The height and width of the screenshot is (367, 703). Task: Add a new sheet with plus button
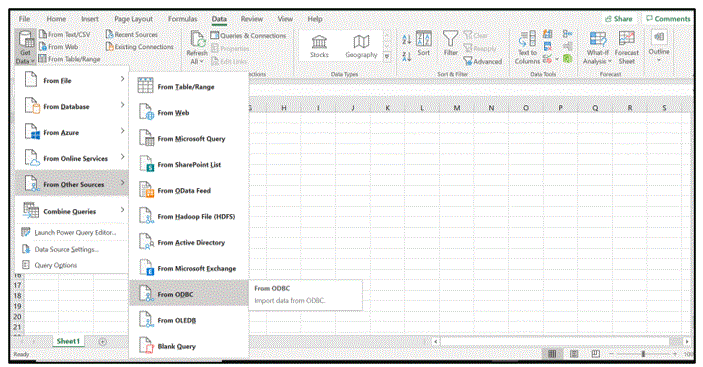[x=103, y=342]
